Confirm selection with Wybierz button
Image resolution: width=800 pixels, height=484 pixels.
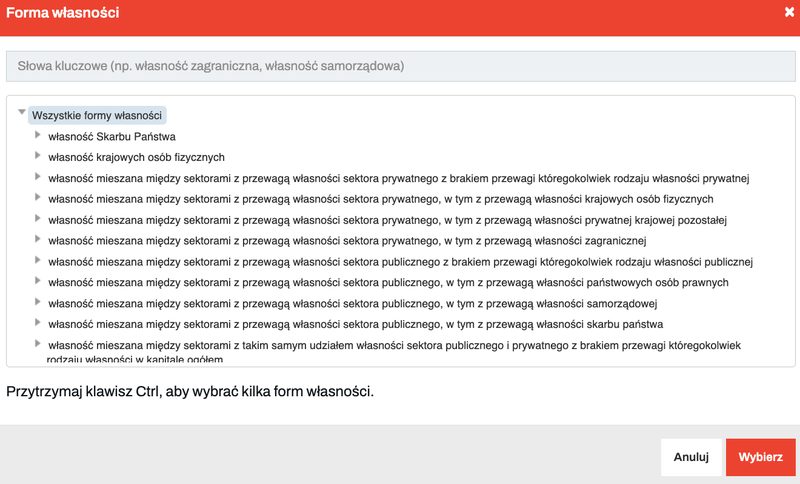(x=761, y=457)
